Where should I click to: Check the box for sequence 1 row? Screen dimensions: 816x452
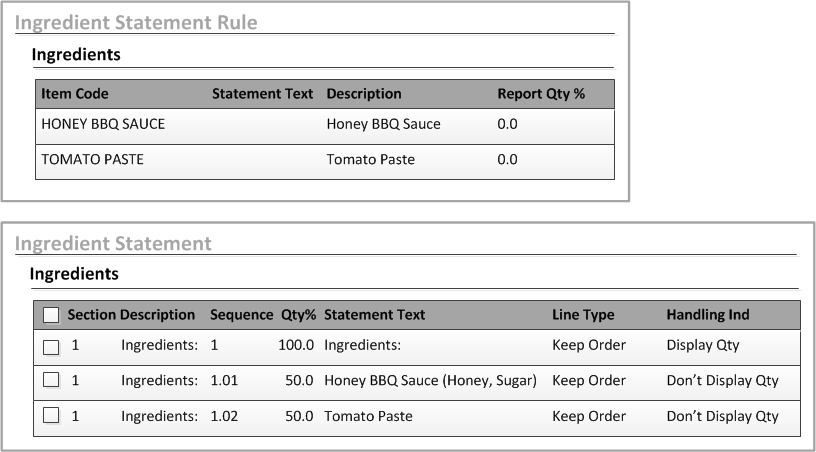51,348
